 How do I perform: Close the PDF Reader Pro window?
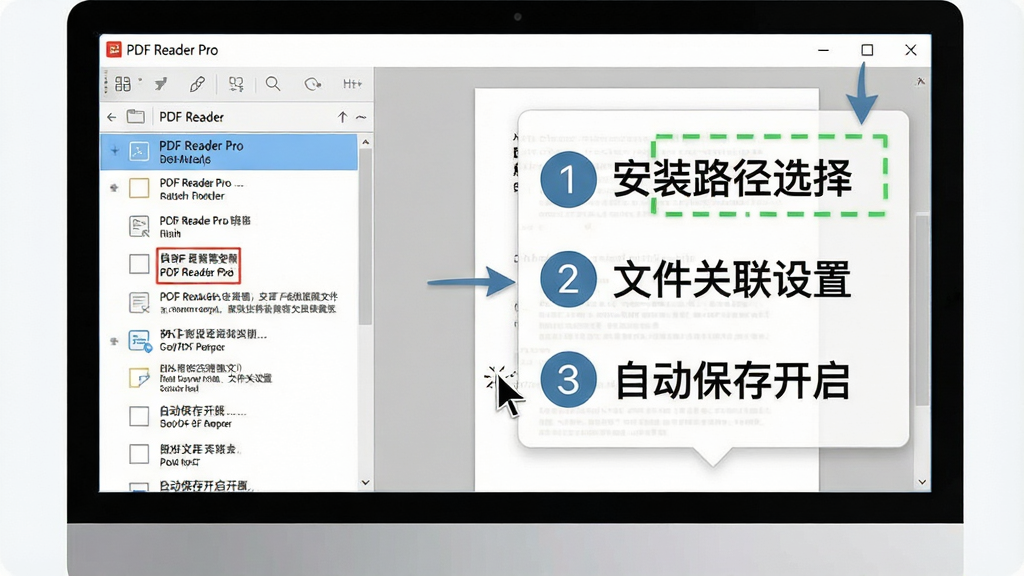click(911, 50)
